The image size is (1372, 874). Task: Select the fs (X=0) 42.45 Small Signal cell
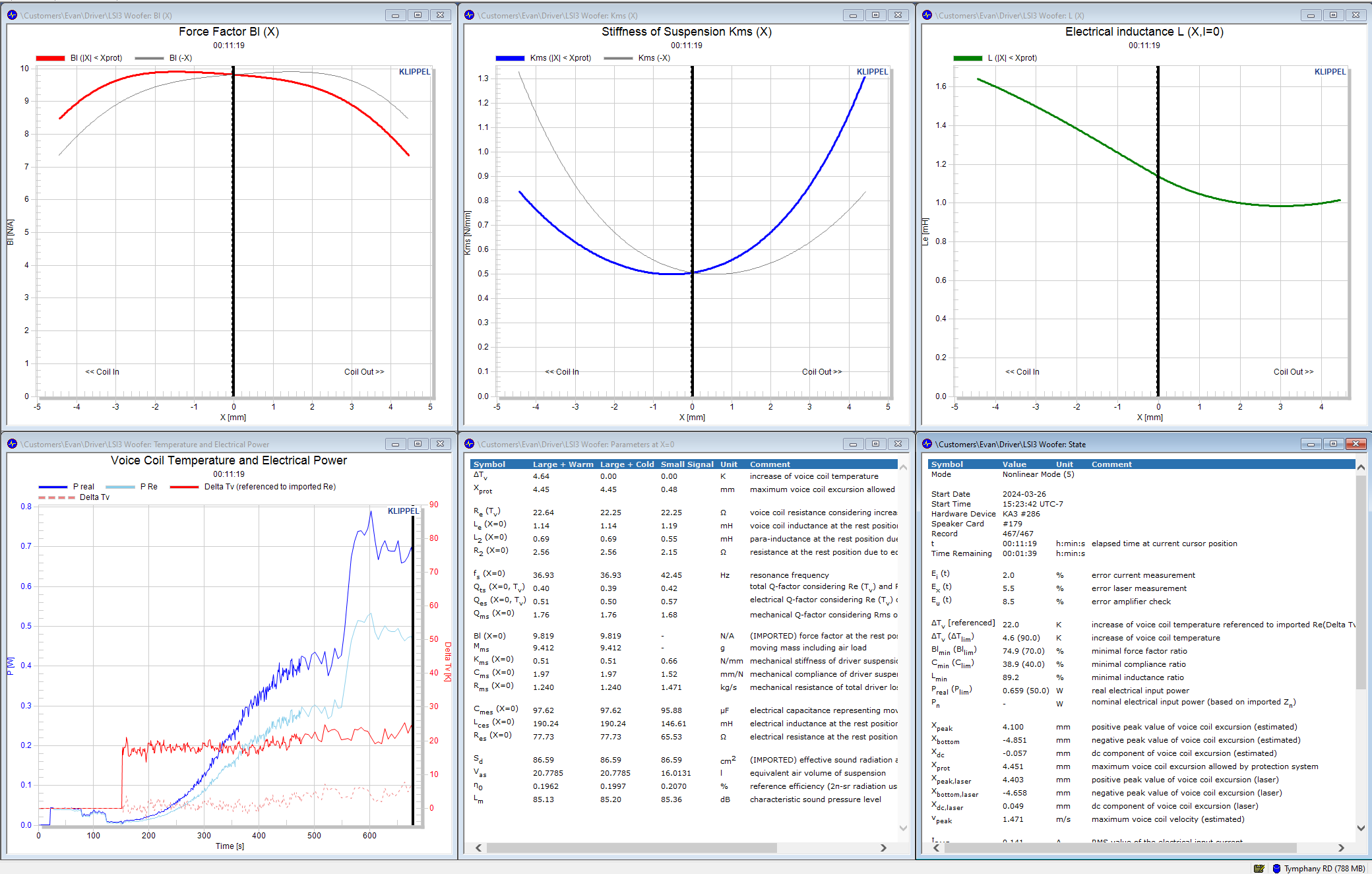pyautogui.click(x=671, y=575)
